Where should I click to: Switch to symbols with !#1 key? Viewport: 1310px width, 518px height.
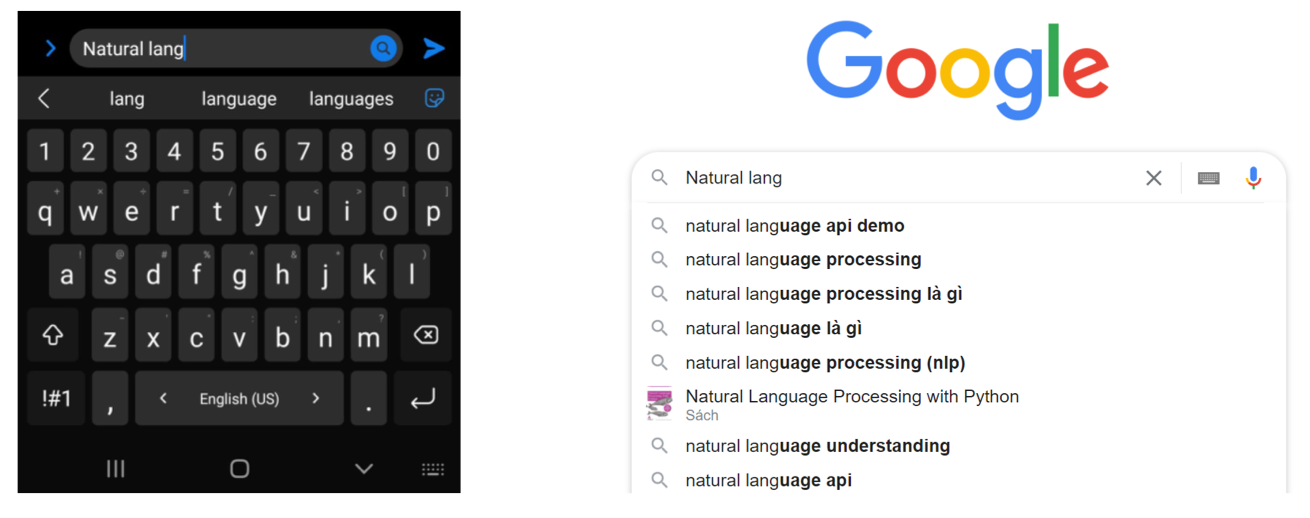56,398
